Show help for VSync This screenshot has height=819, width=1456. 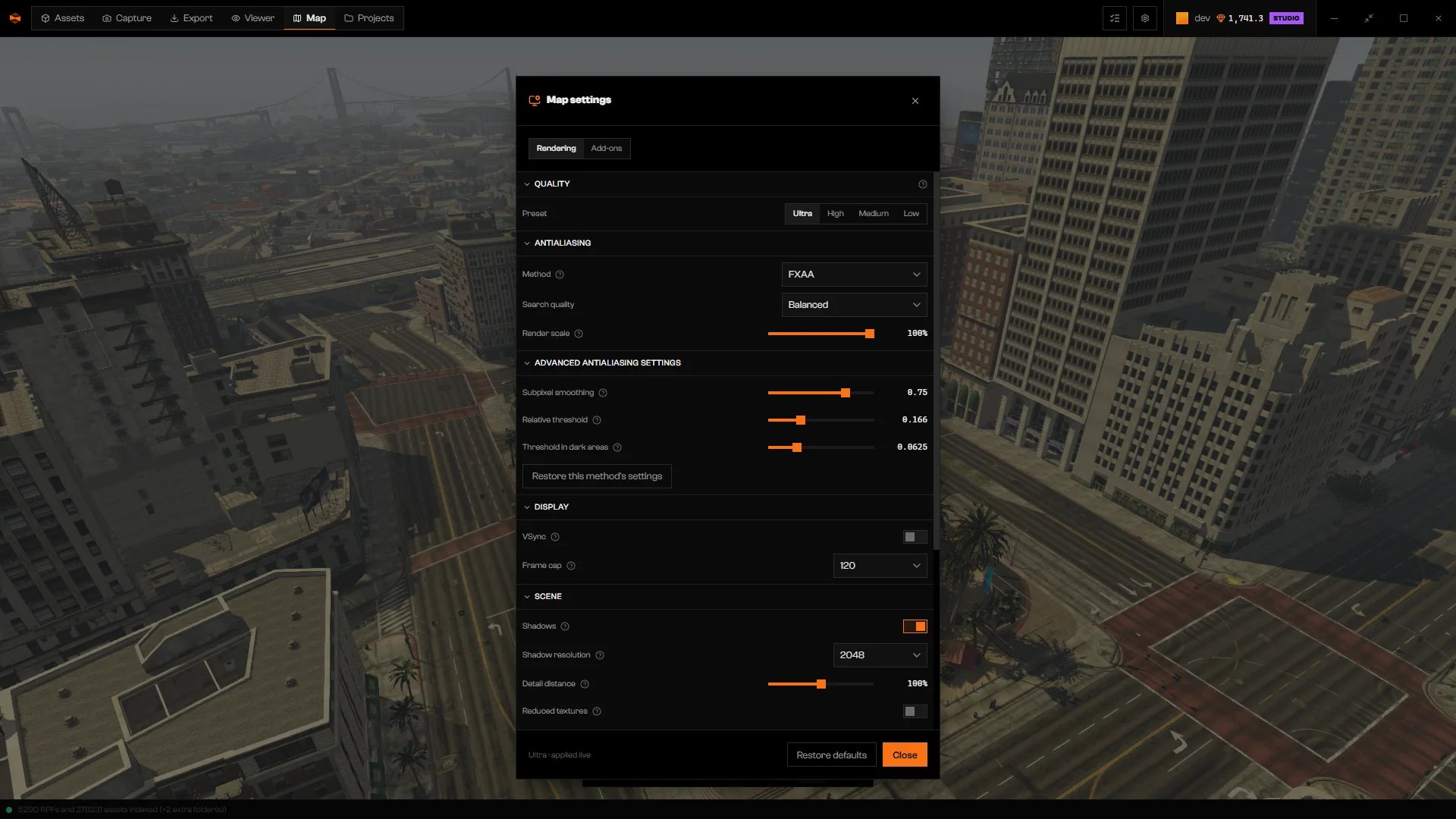pyautogui.click(x=555, y=537)
